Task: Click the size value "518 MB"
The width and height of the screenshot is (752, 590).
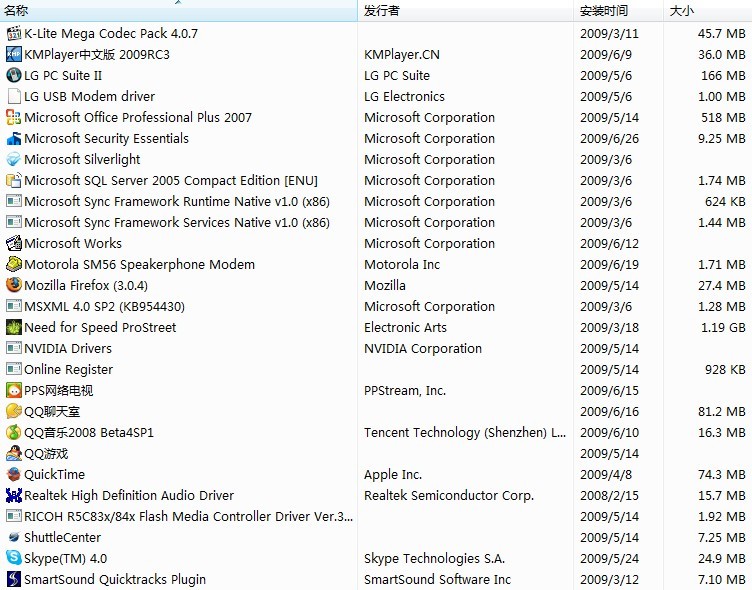Action: point(723,118)
